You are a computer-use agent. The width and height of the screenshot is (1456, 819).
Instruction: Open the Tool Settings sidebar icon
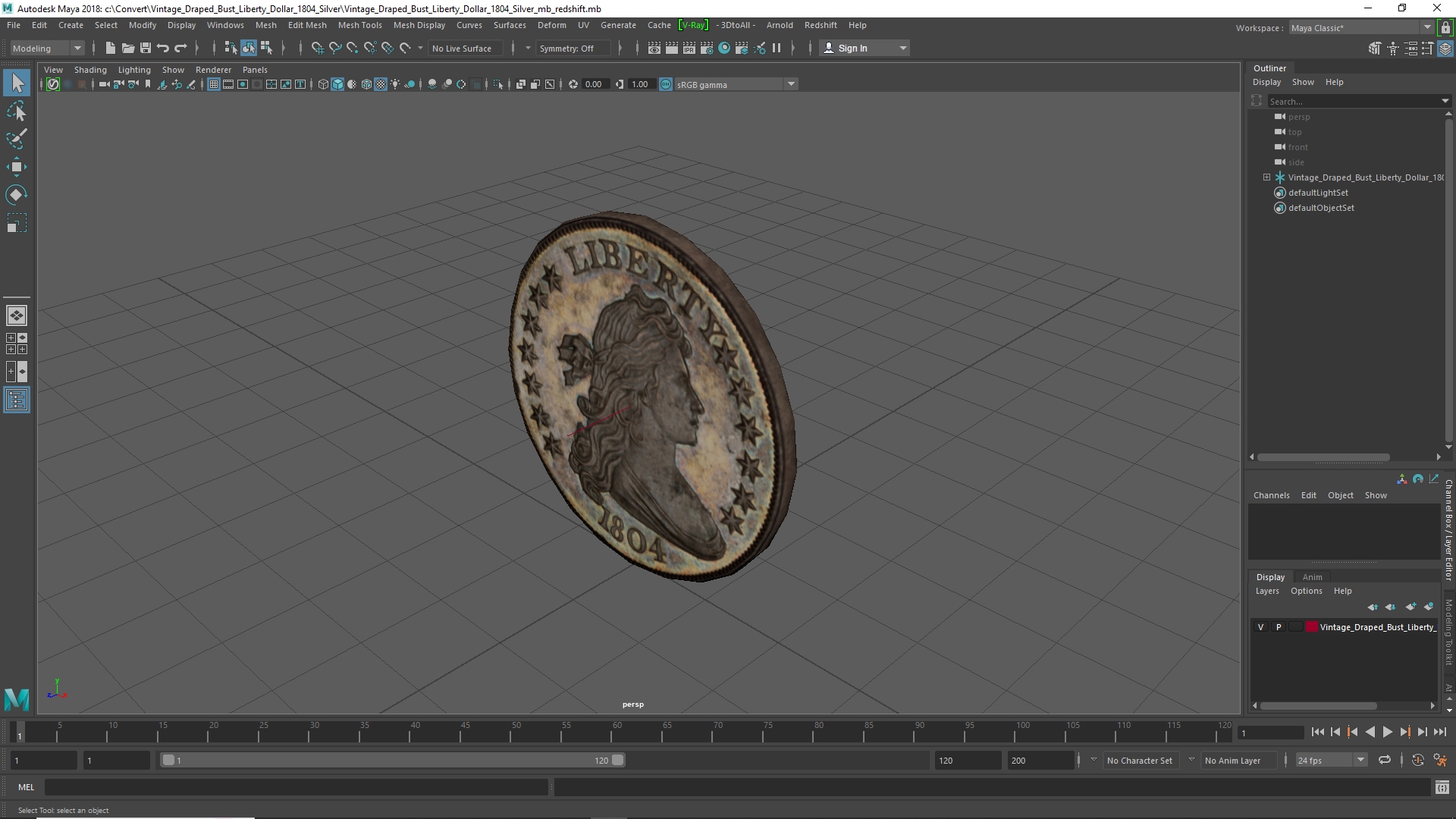pos(1428,49)
